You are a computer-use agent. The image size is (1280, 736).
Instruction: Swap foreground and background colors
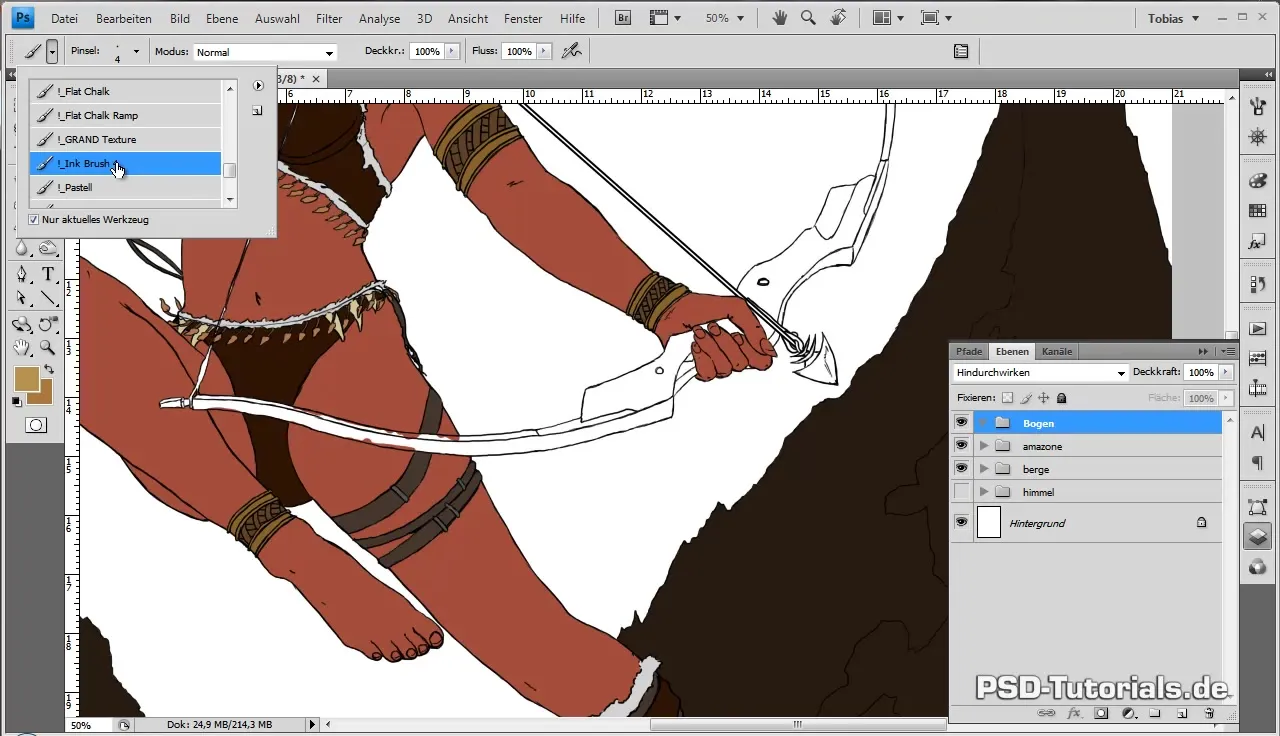pos(48,370)
